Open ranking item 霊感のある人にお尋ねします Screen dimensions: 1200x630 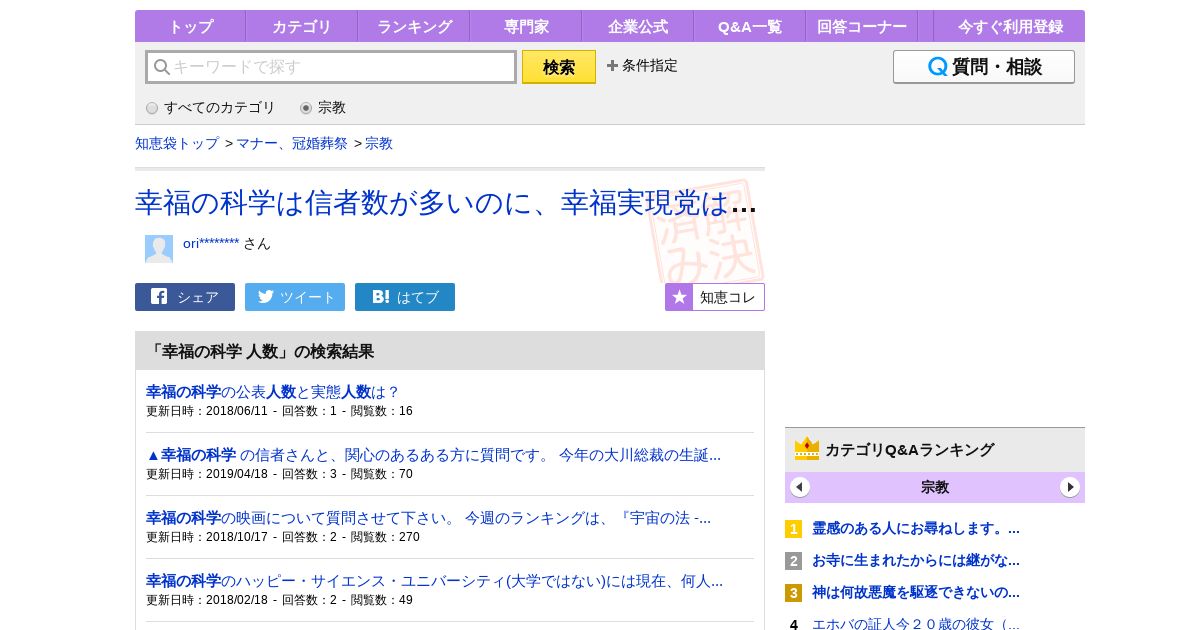pyautogui.click(x=916, y=528)
